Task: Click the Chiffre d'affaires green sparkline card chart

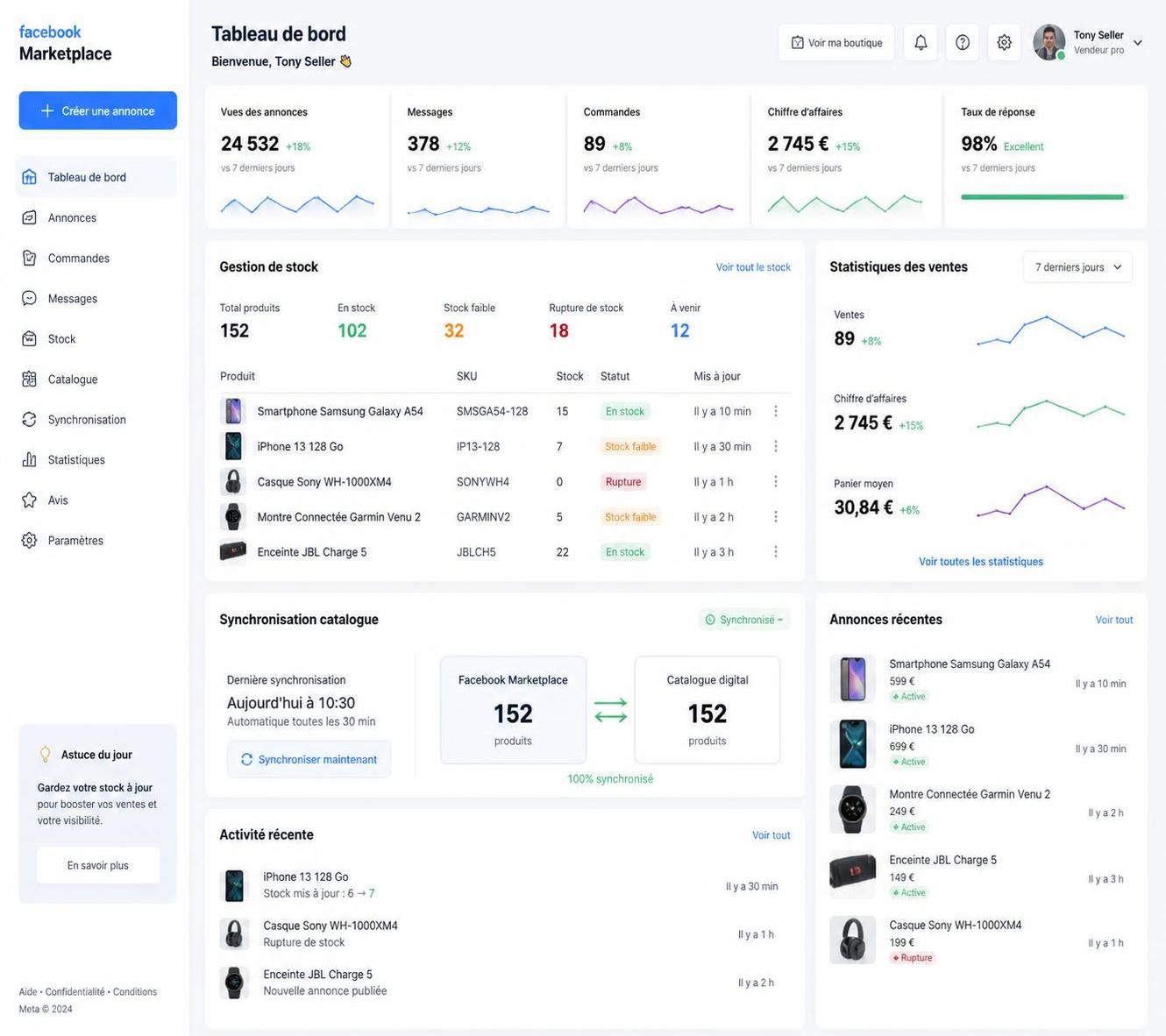Action: tap(845, 204)
